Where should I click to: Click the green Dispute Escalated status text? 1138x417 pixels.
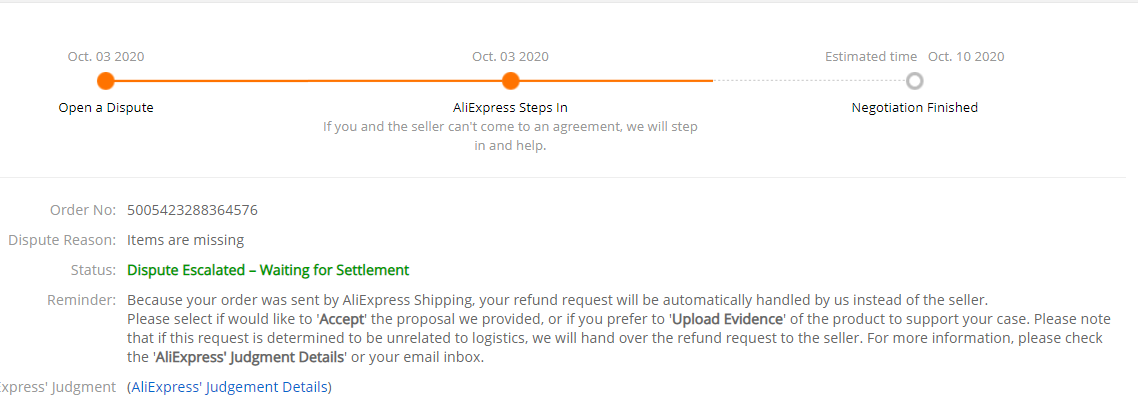tap(268, 270)
